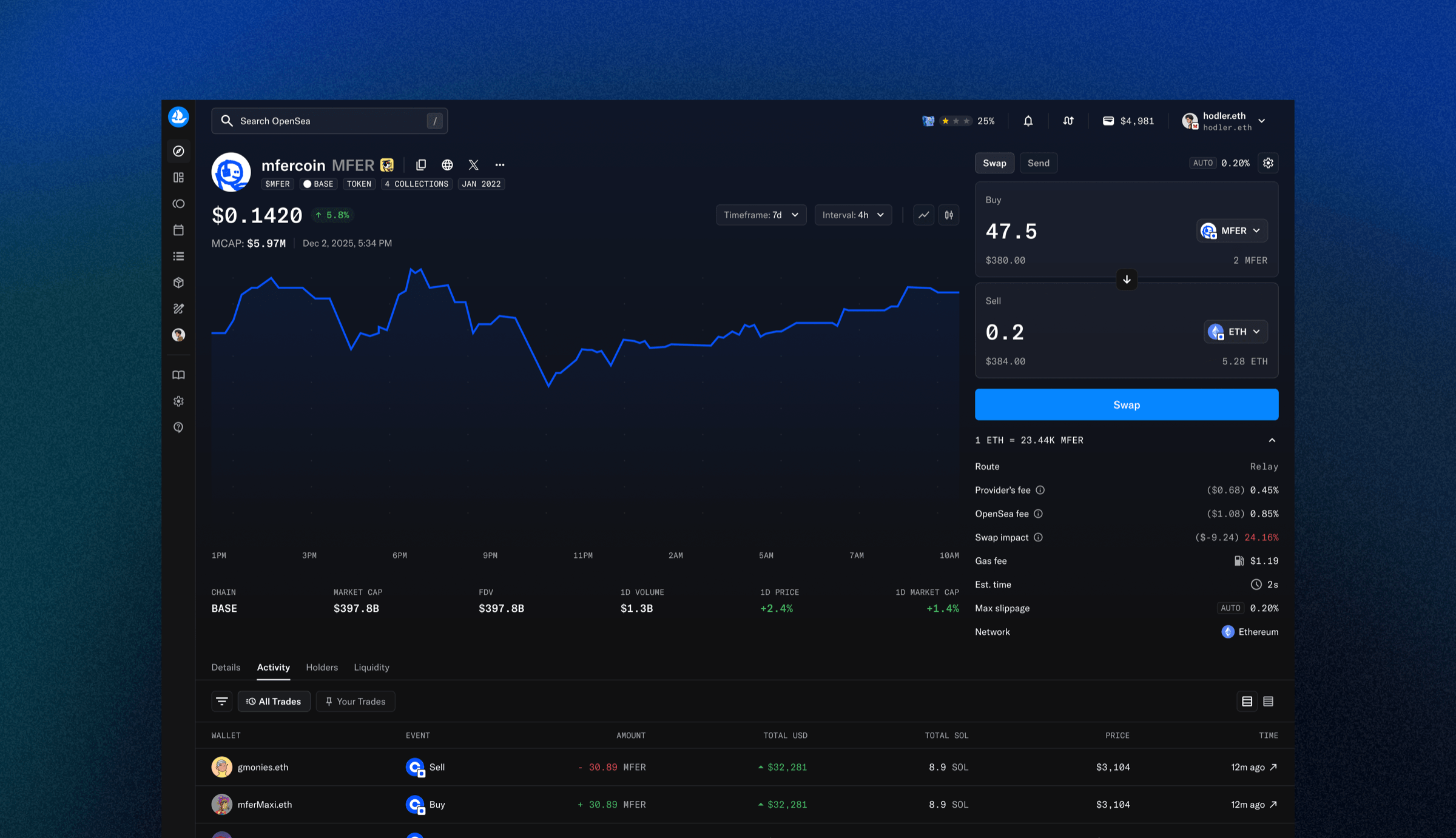The width and height of the screenshot is (1456, 838).
Task: Open the book Learn sidebar icon
Action: click(x=178, y=375)
